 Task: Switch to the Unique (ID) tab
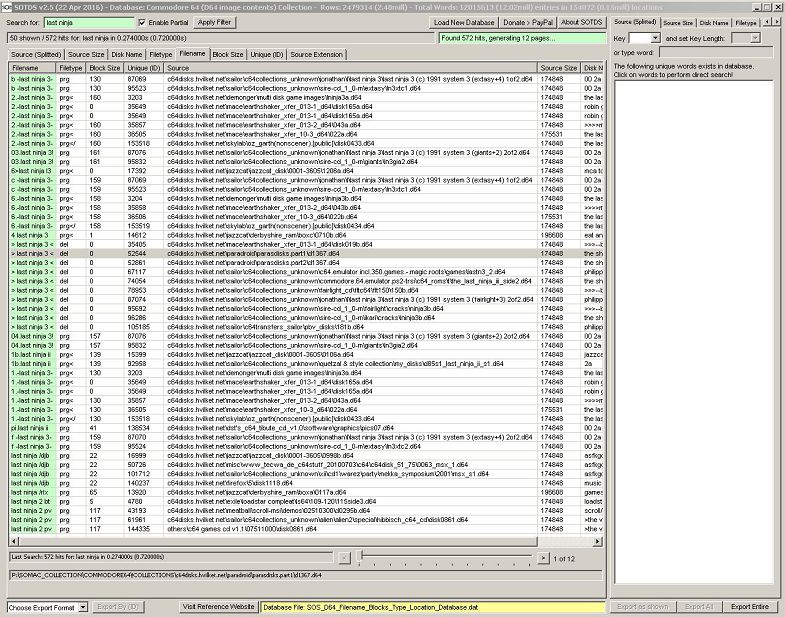(x=266, y=54)
